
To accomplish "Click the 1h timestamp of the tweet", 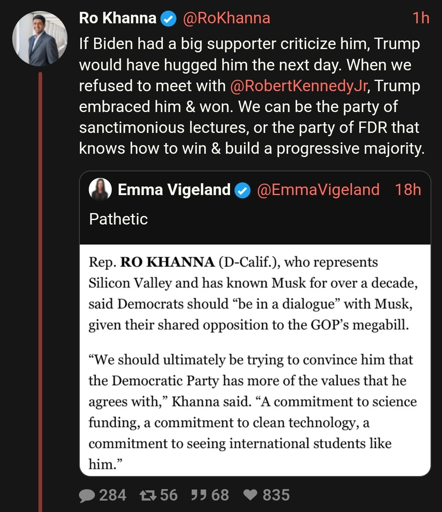I will point(421,18).
